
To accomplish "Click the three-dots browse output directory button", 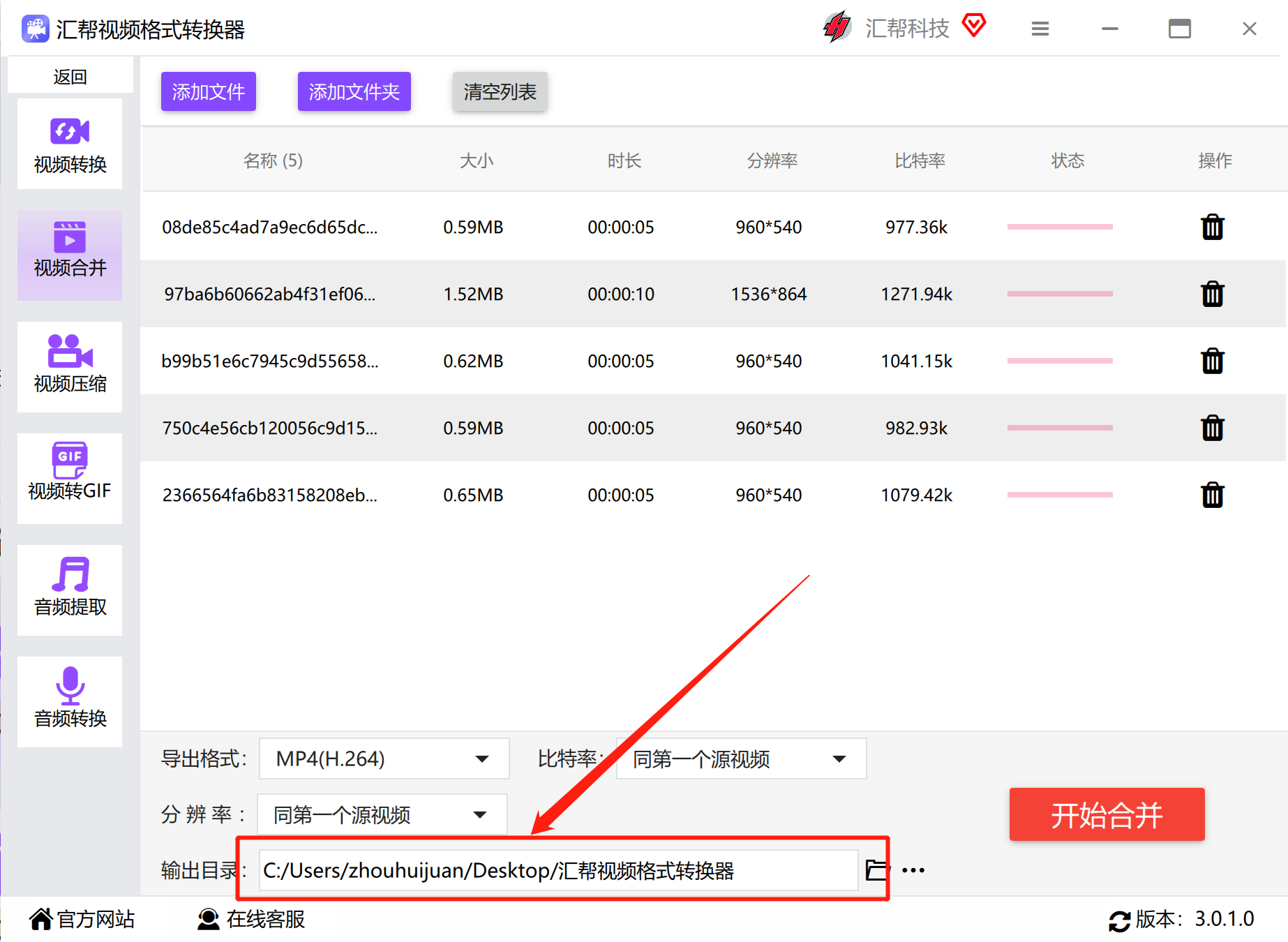I will tap(913, 870).
